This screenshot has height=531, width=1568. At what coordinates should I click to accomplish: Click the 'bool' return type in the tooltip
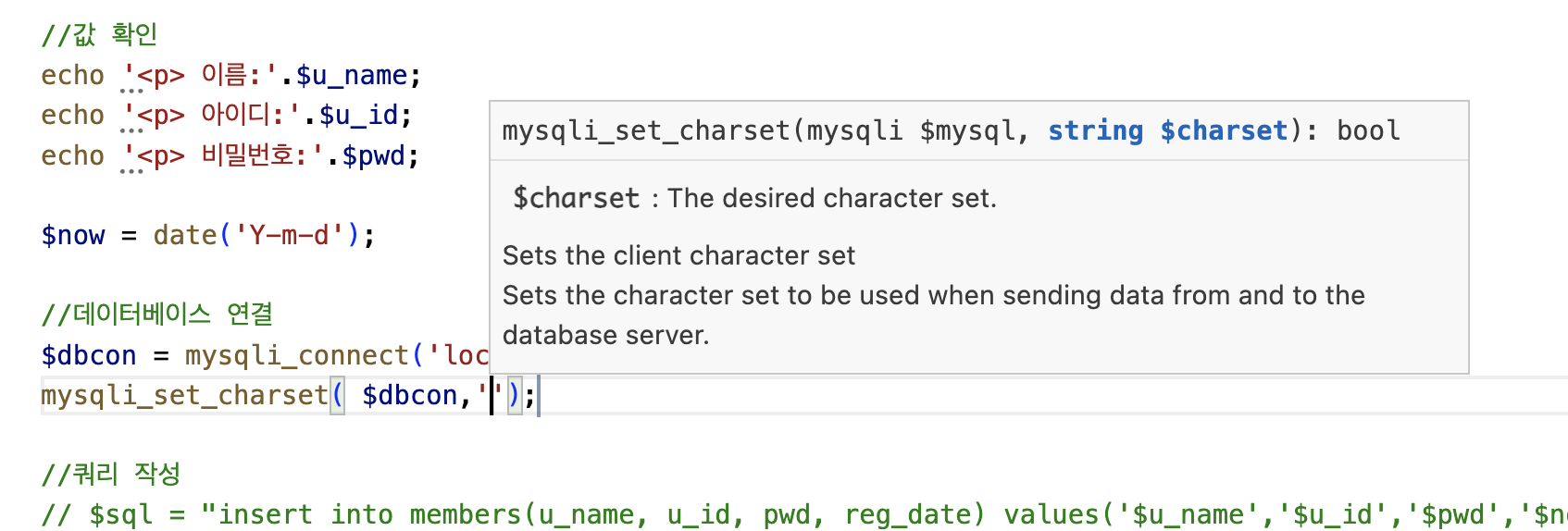(x=1368, y=130)
